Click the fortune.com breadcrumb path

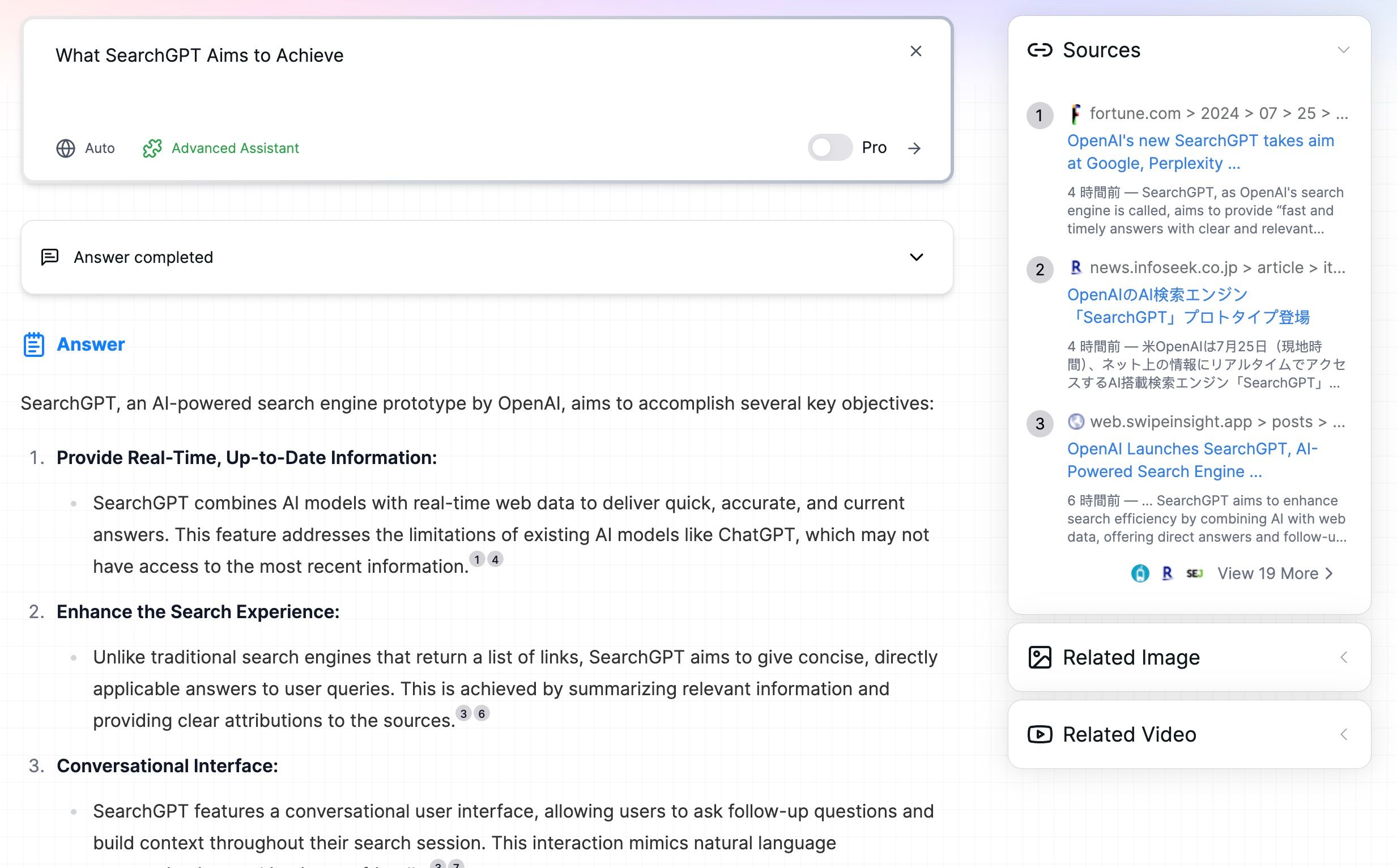pos(1219,114)
